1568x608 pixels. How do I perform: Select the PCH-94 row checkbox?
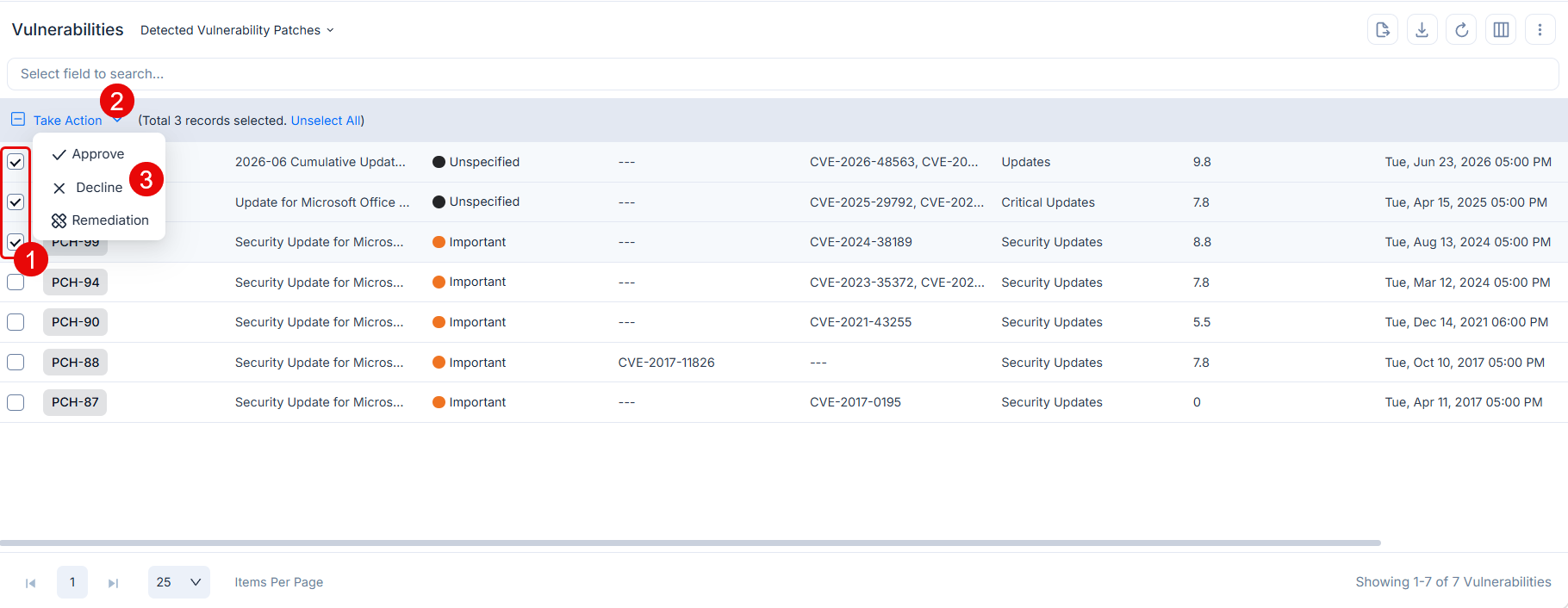(x=16, y=282)
